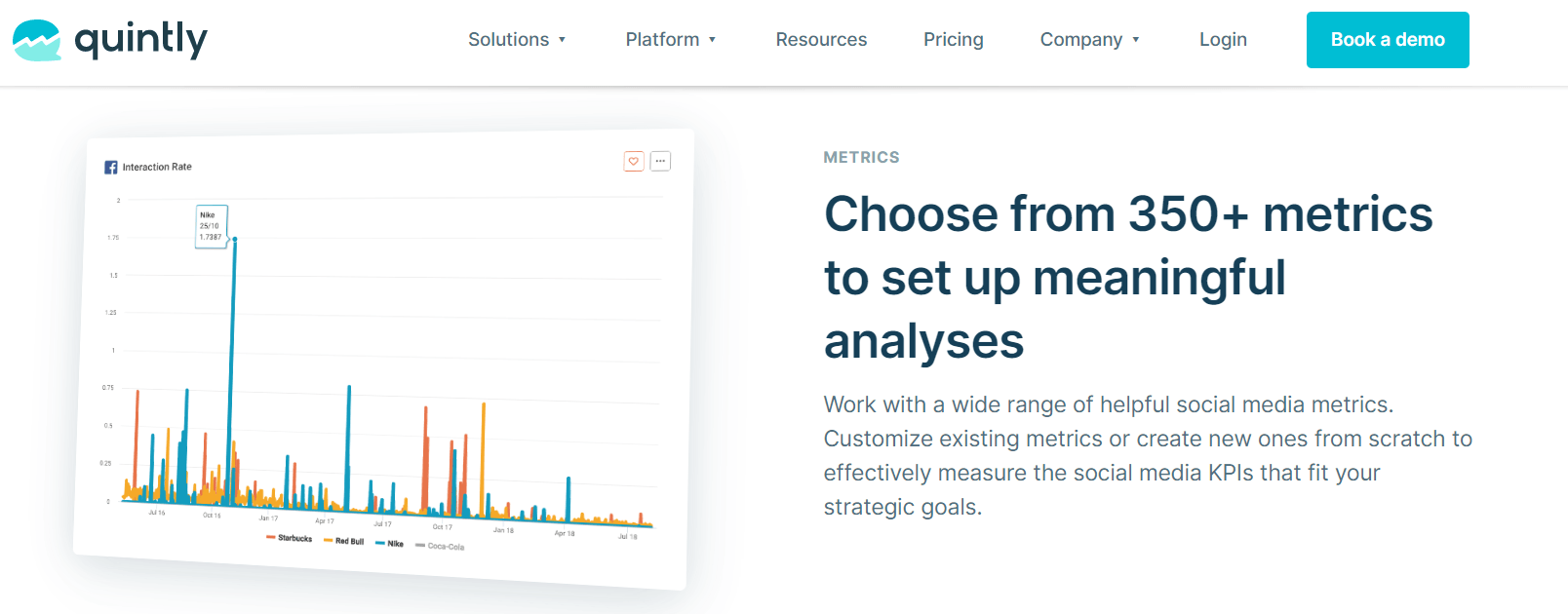Image resolution: width=1568 pixels, height=614 pixels.
Task: Click the Facebook icon beside Interaction Rate
Action: tap(111, 168)
